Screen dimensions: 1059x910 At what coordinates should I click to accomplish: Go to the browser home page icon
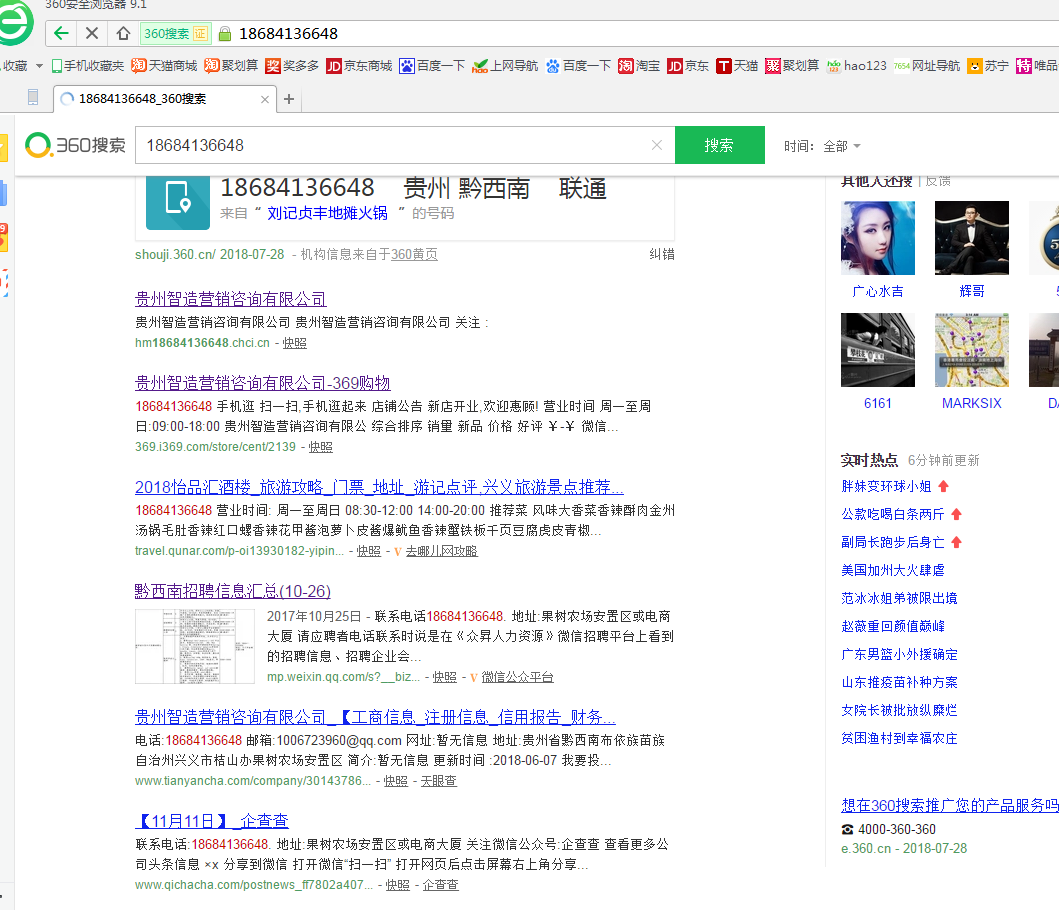click(122, 33)
